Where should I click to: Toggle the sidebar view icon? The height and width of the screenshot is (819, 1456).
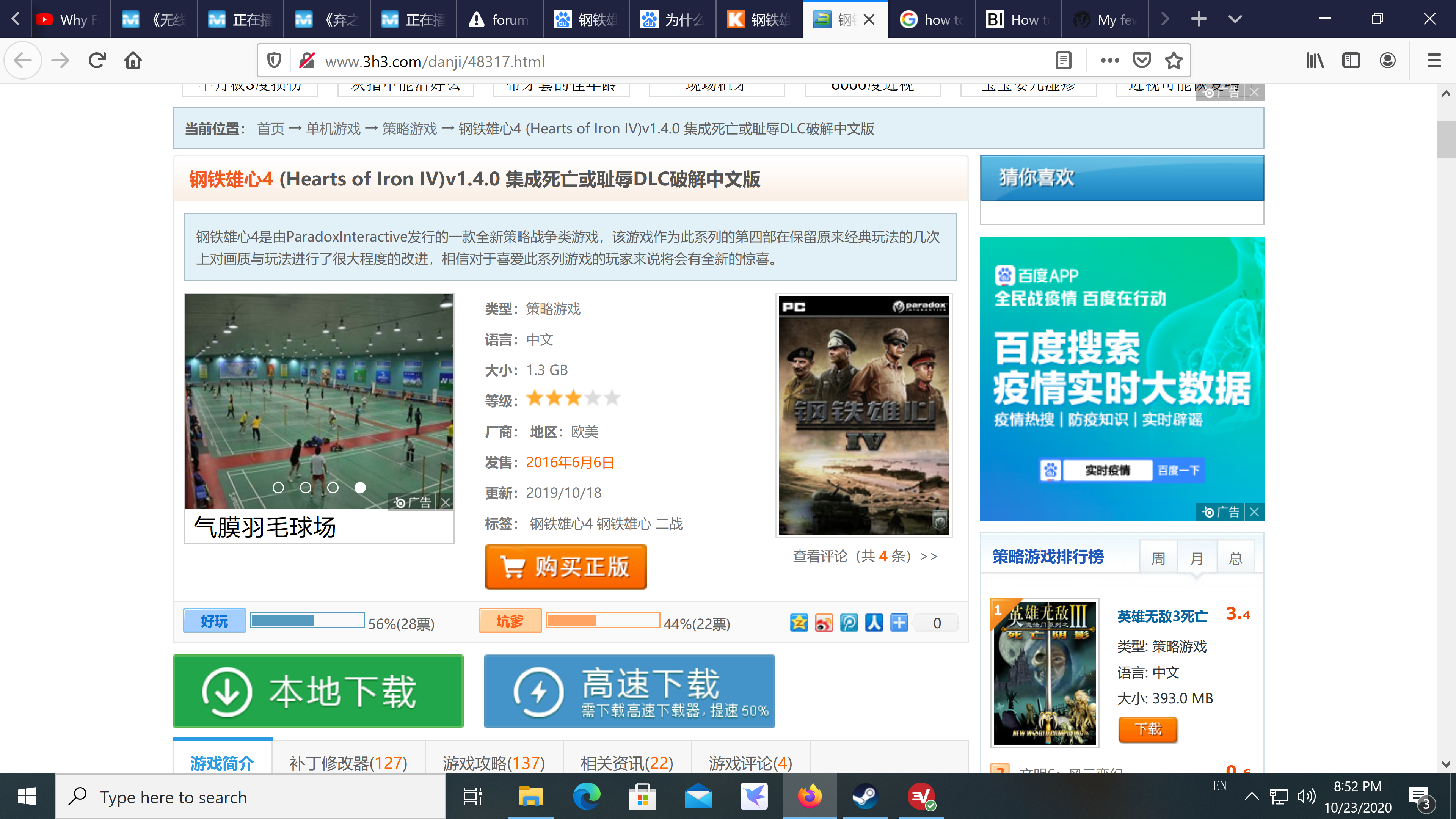(1351, 61)
